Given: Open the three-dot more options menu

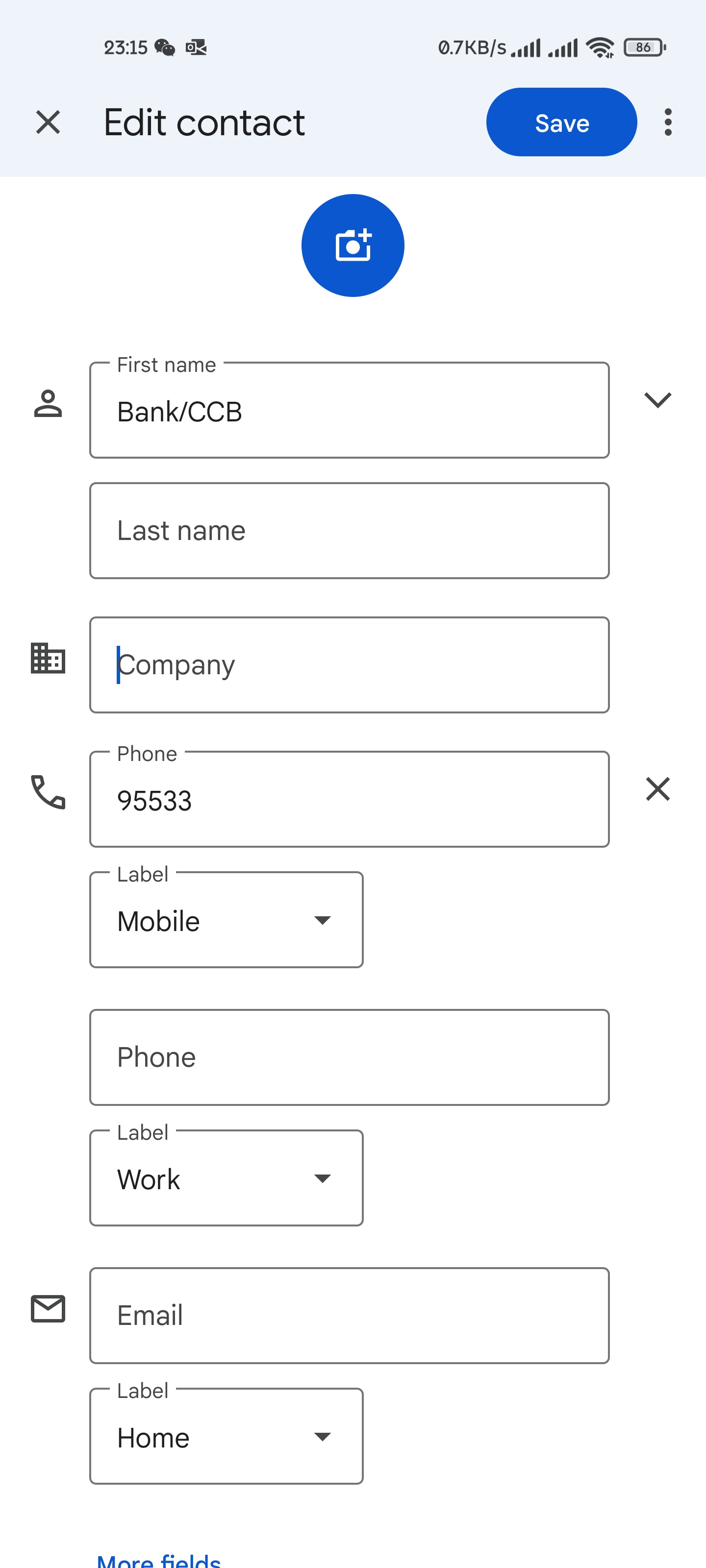Looking at the screenshot, I should (668, 122).
